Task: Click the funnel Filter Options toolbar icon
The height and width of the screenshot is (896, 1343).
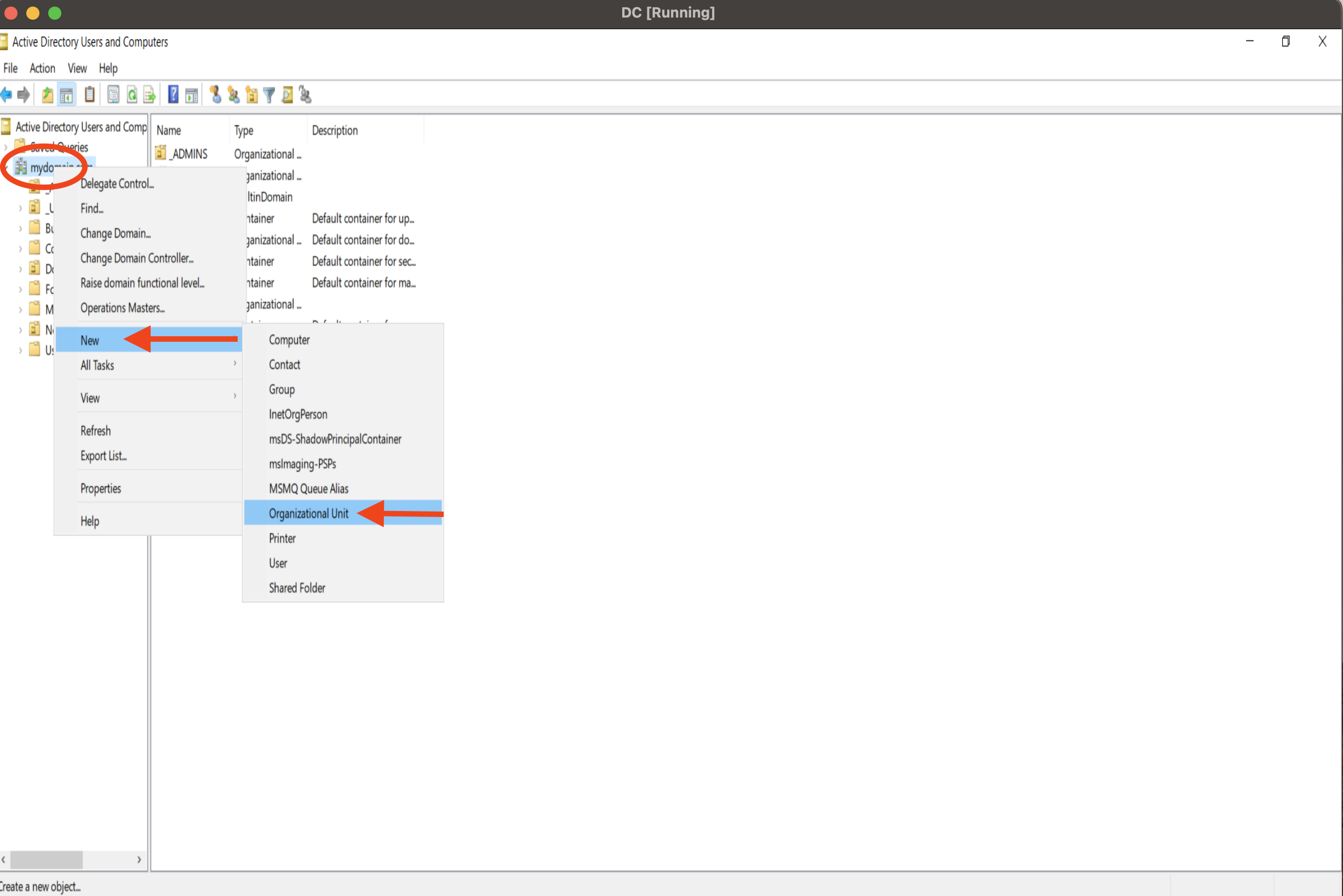Action: click(268, 95)
